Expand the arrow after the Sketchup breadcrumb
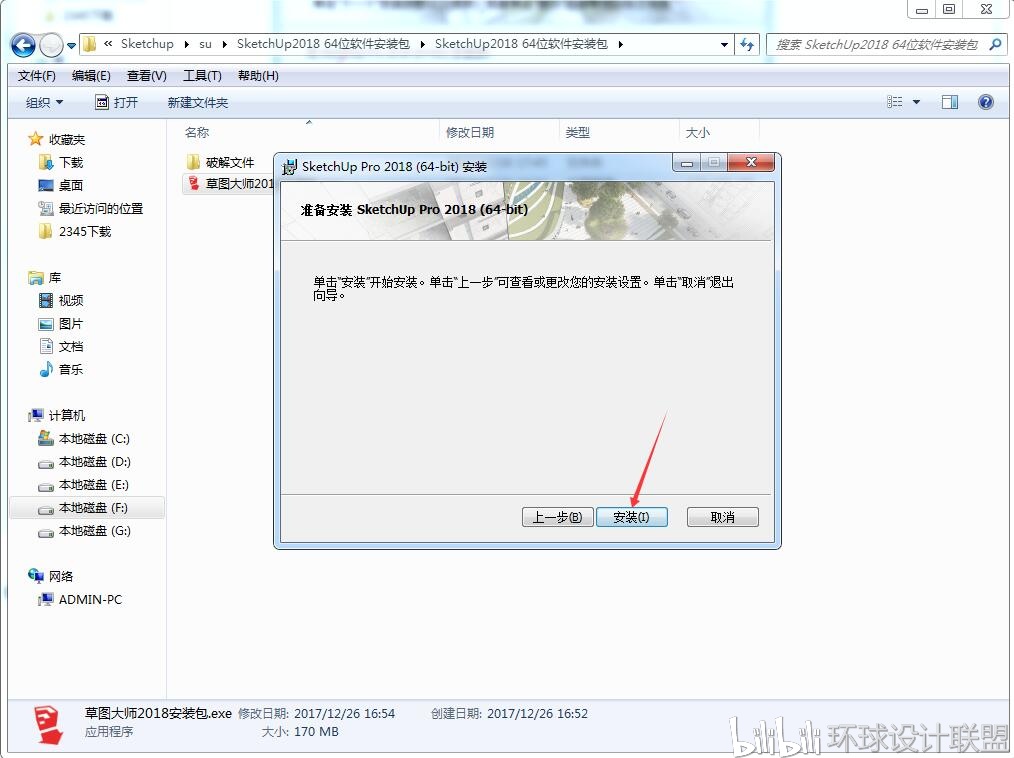This screenshot has width=1014, height=758. tap(186, 44)
